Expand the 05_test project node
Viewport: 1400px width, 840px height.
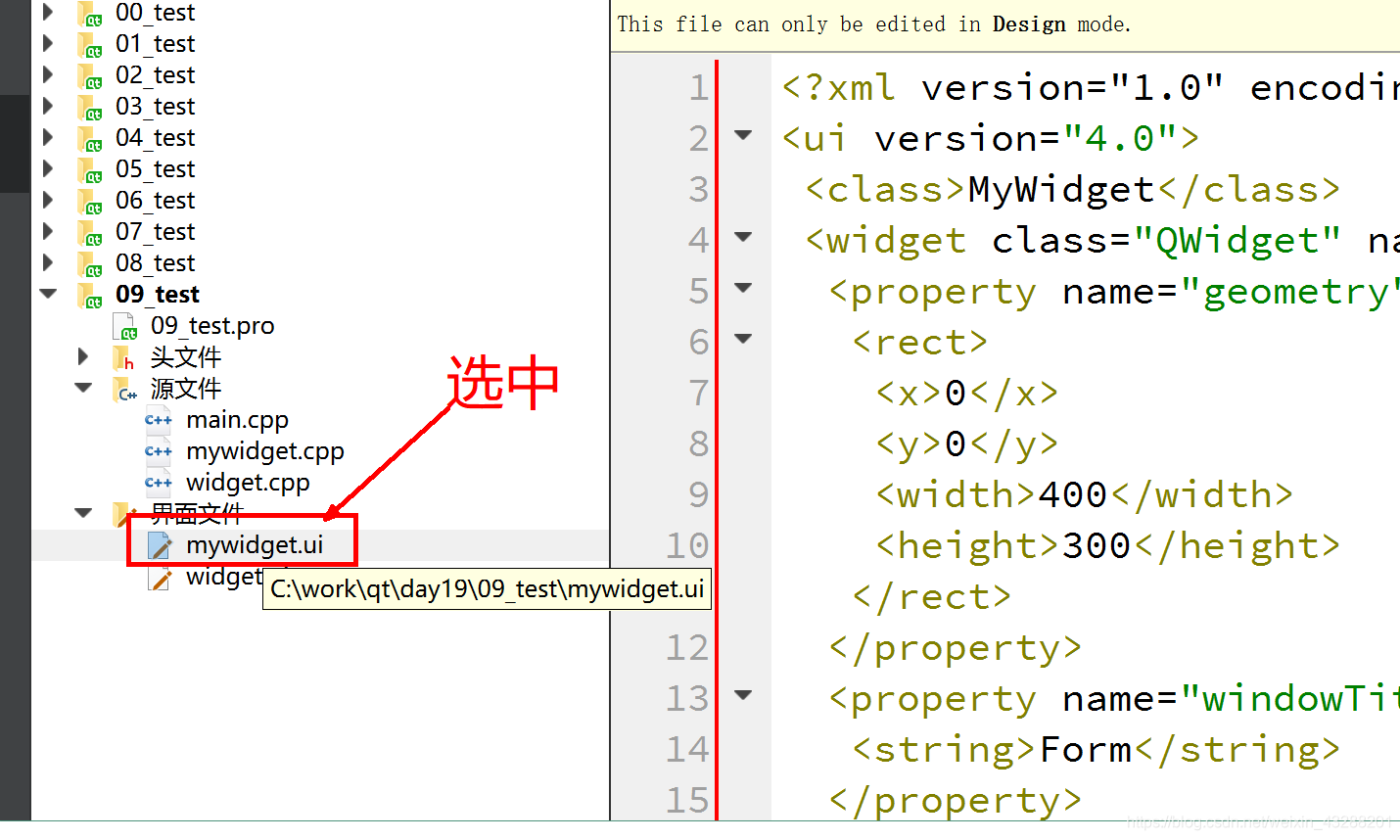tap(48, 168)
